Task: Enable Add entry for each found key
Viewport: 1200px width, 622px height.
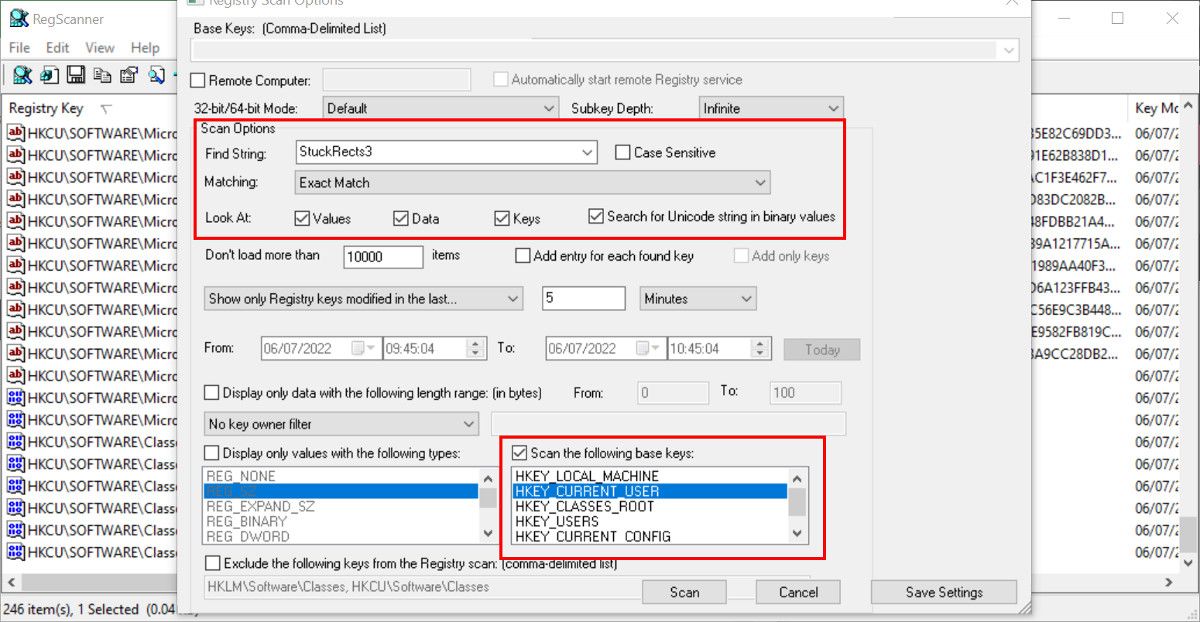Action: pyautogui.click(x=522, y=256)
